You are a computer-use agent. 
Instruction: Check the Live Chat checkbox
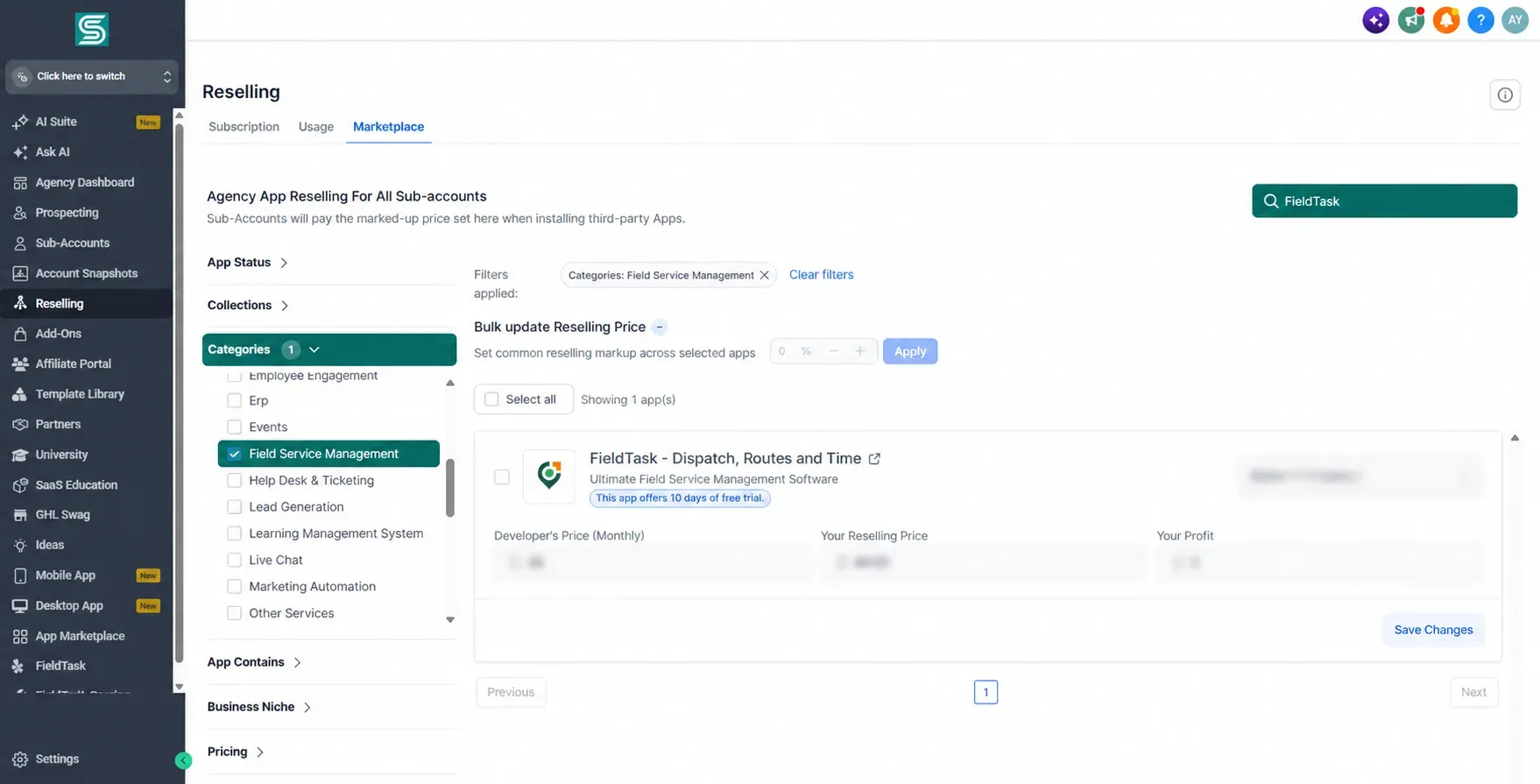234,560
